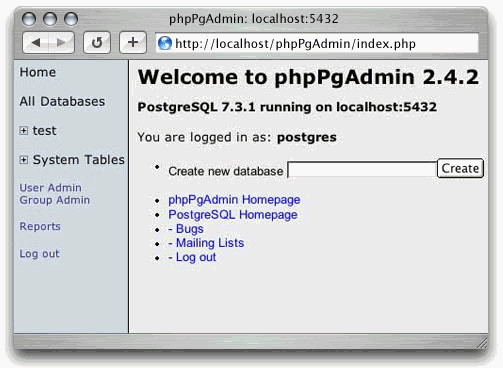Reload the page with the refresh icon
Screen dimensions: 503x368
(97, 42)
